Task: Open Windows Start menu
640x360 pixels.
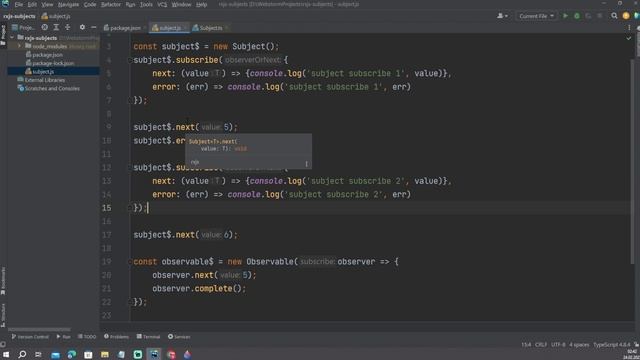Action: click(6, 354)
